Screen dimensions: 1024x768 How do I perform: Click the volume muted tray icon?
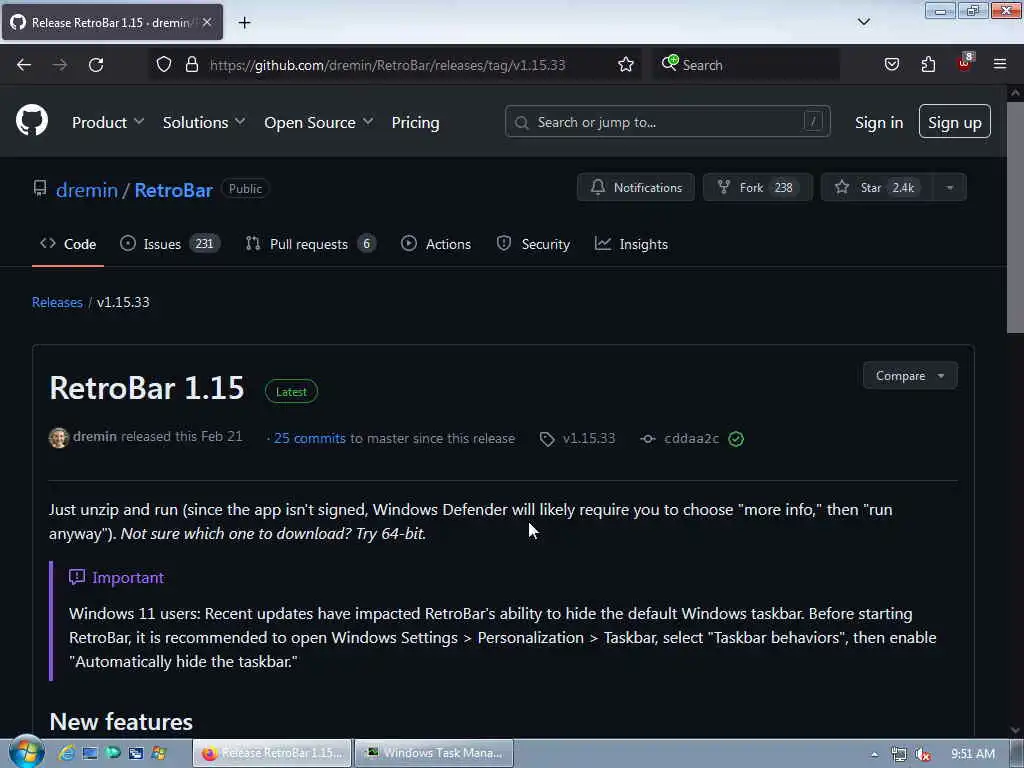(922, 754)
